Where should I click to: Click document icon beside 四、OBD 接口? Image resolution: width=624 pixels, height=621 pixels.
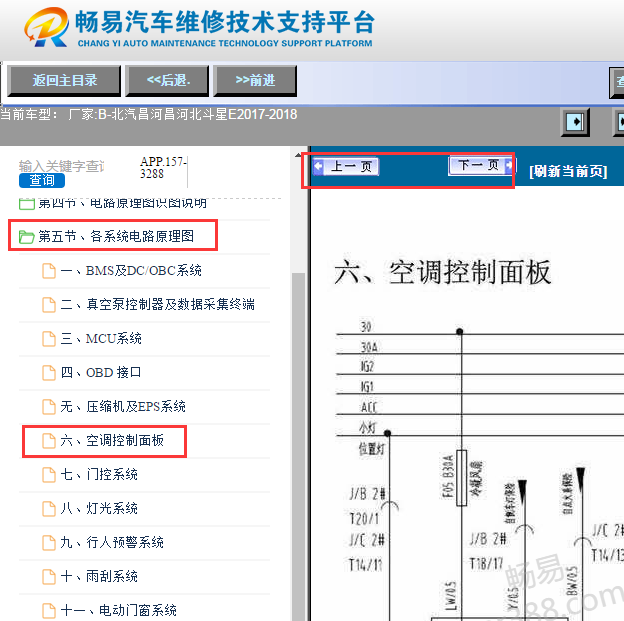click(49, 373)
